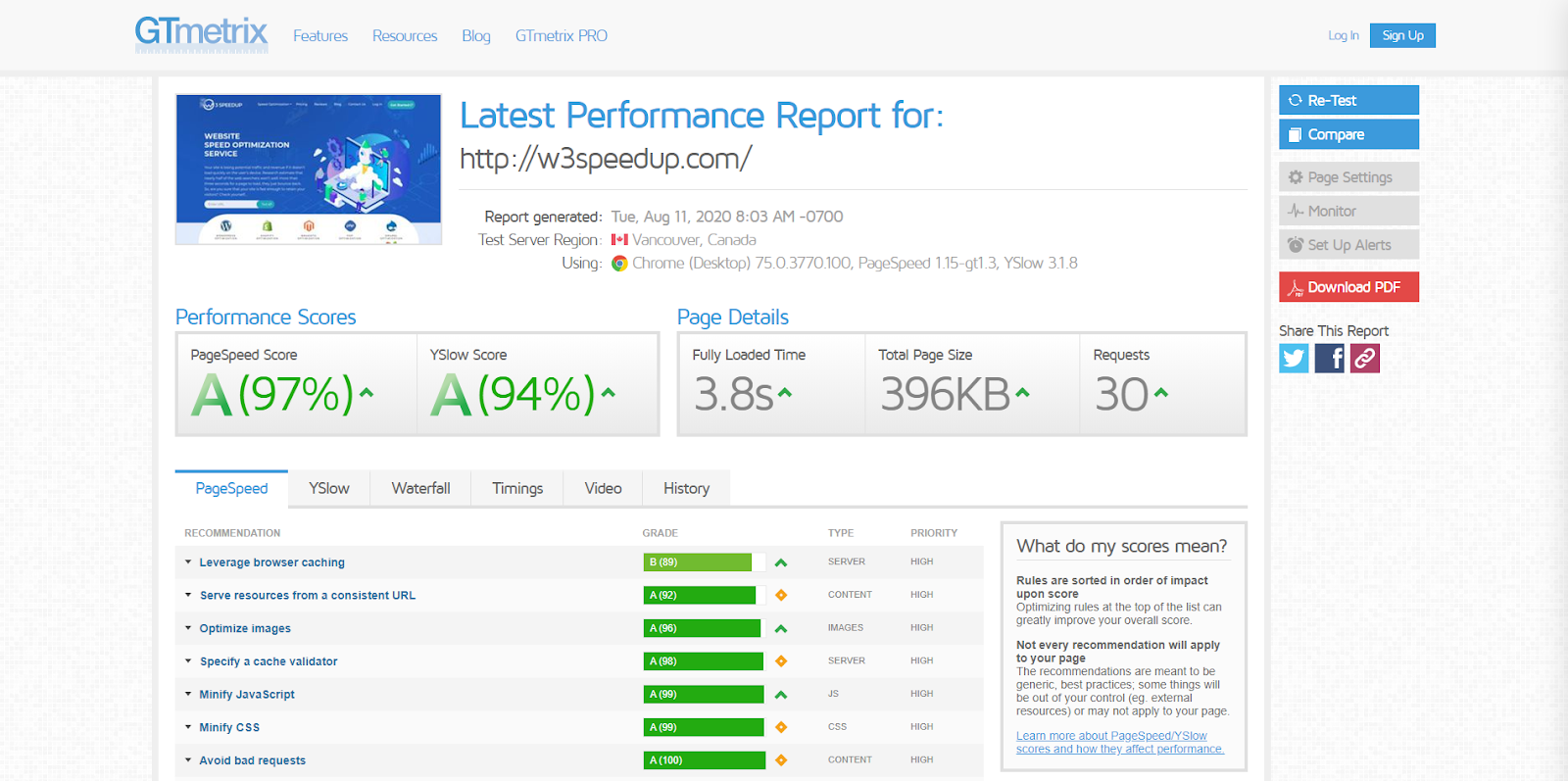Click orange diamond icon for Avoid bad requests

781,760
